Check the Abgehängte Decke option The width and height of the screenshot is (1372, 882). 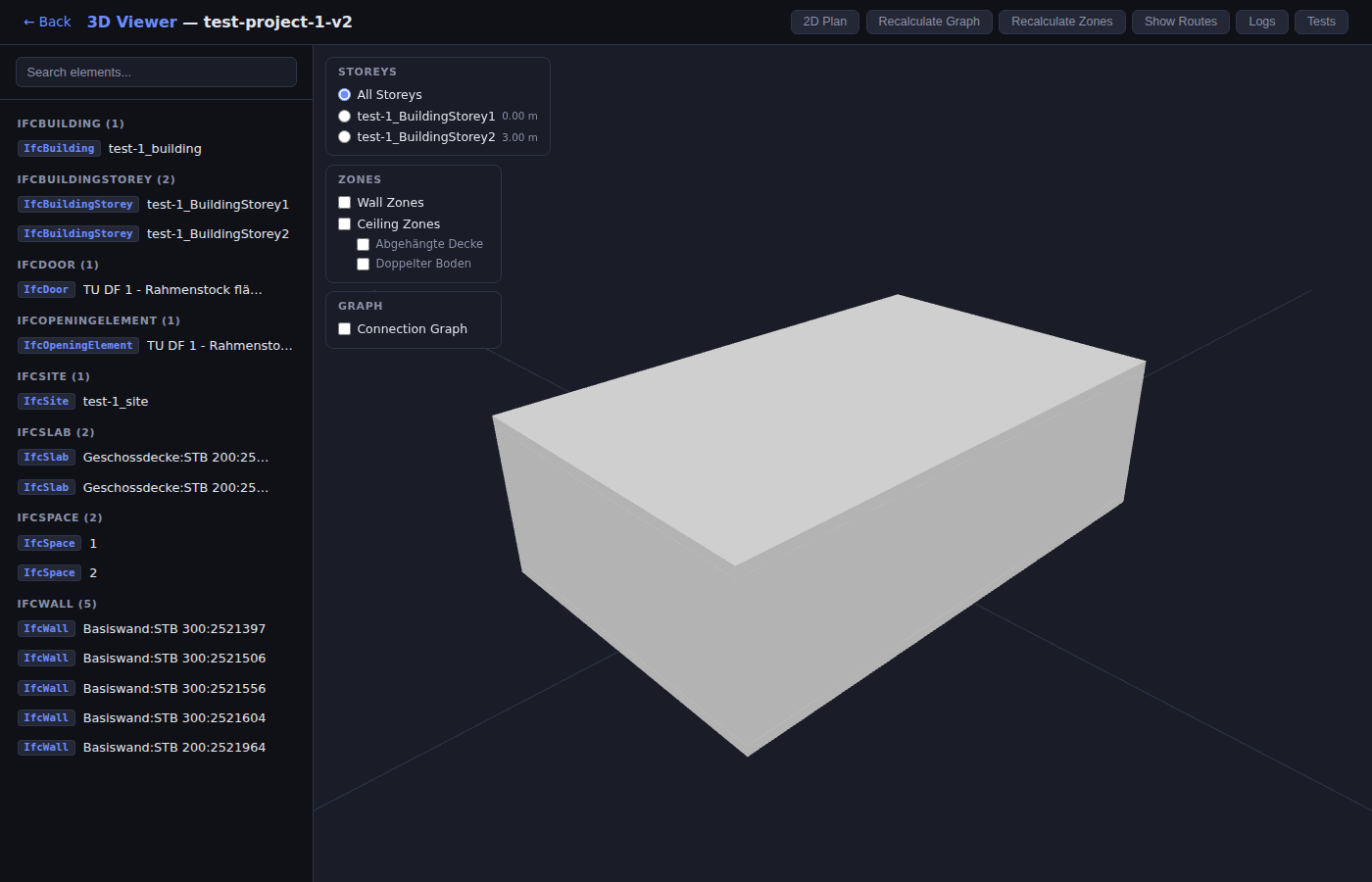[x=364, y=244]
